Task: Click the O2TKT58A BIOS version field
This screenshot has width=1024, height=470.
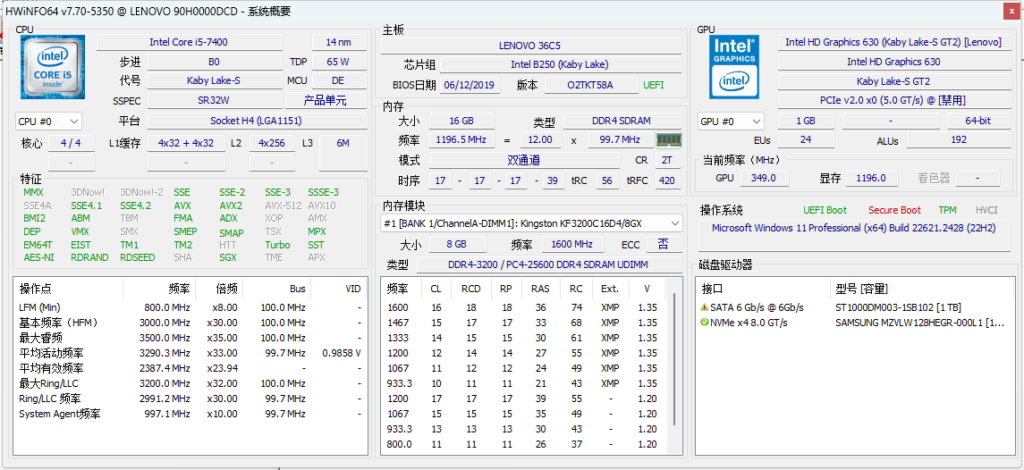Action: (592, 85)
